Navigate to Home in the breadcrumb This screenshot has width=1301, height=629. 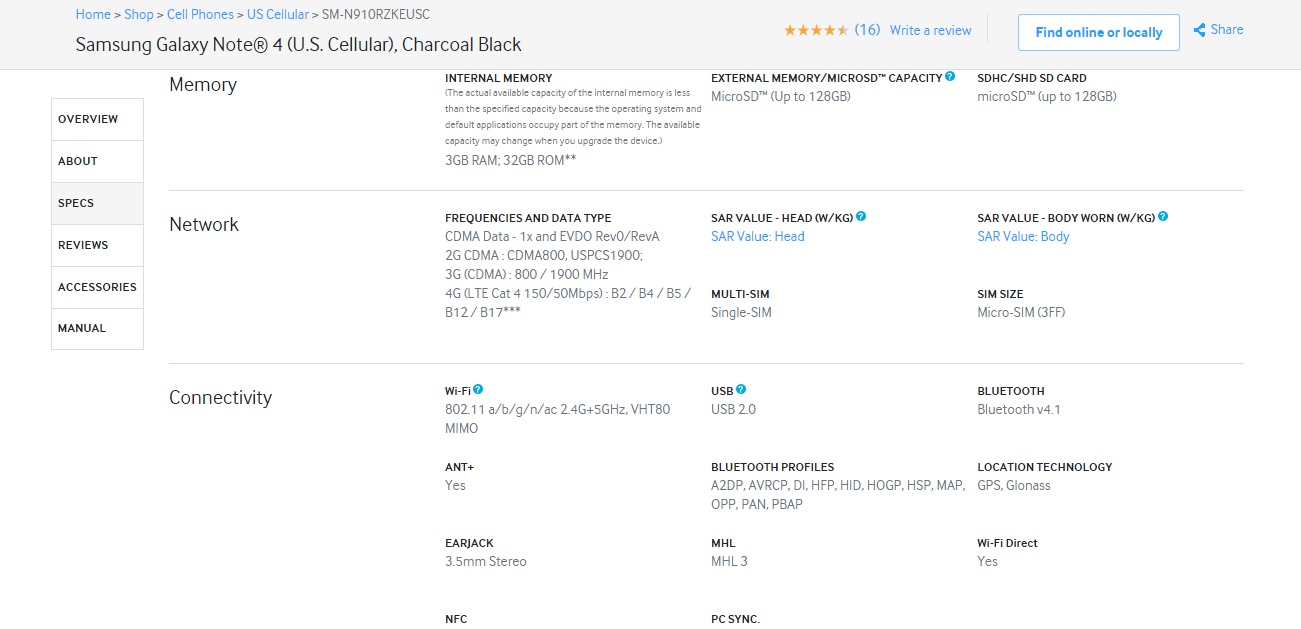(x=93, y=15)
